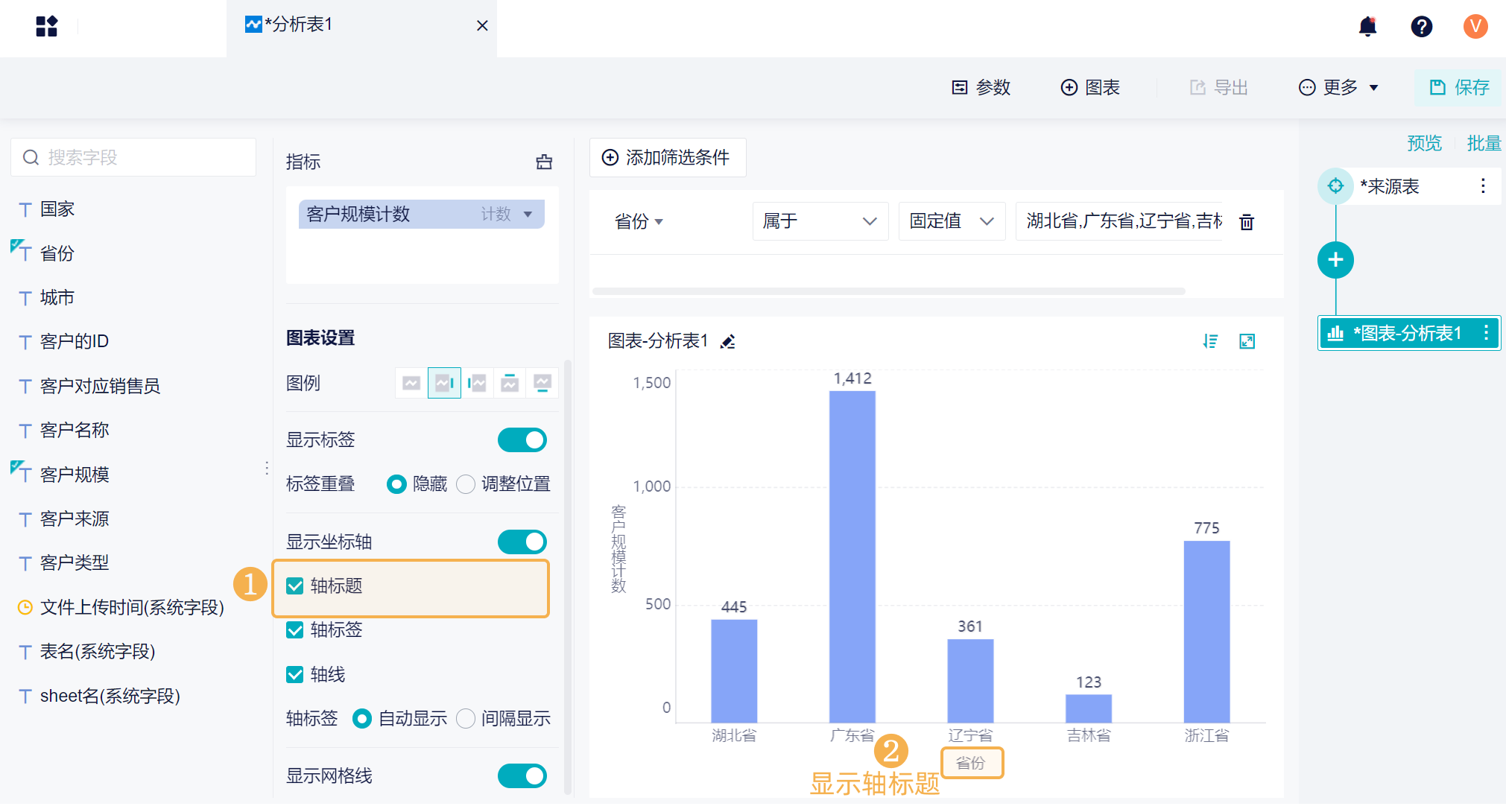Uncheck the 轴标题 checkbox

point(295,586)
